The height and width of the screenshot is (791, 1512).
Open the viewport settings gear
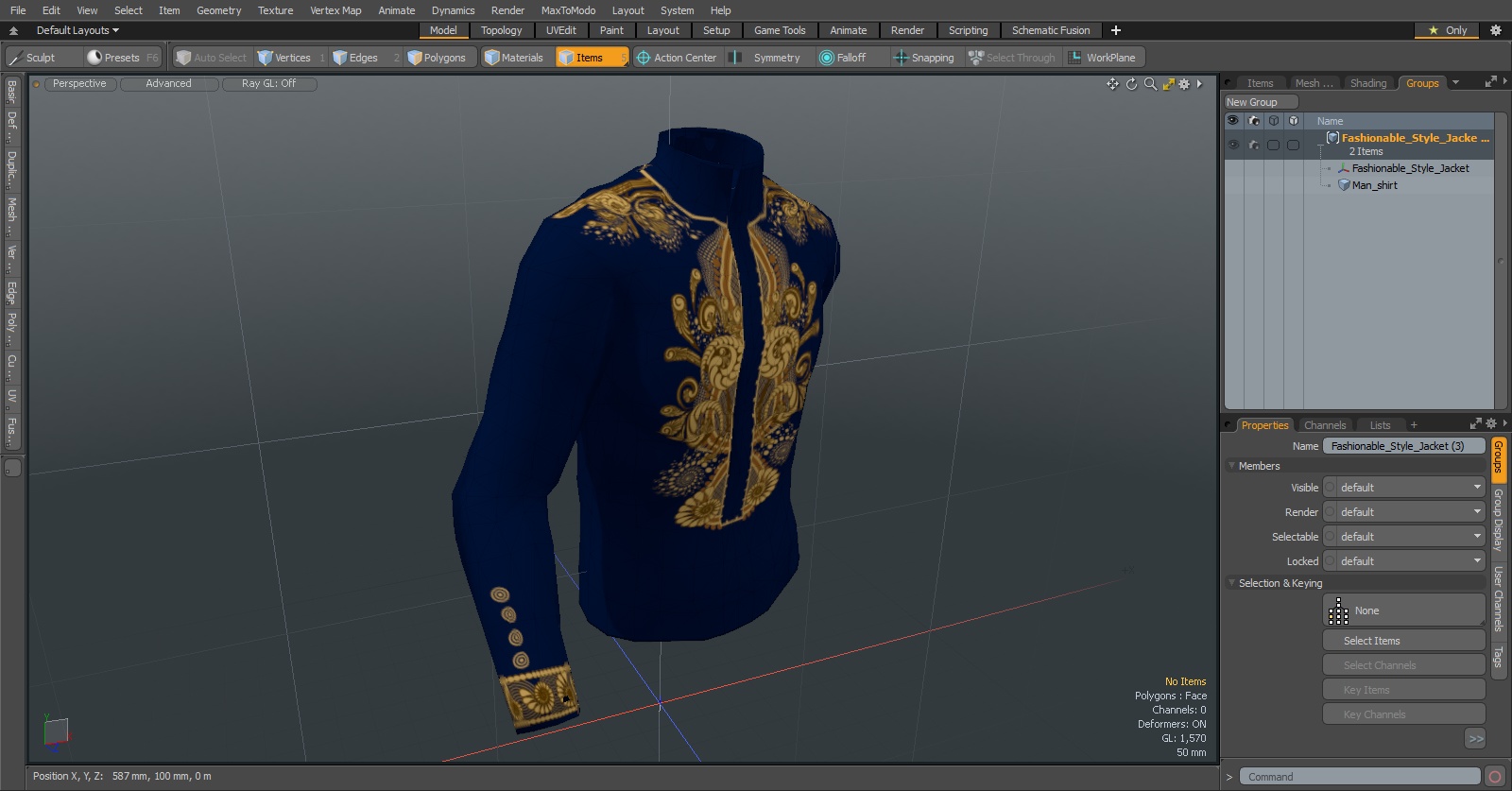(x=1184, y=84)
